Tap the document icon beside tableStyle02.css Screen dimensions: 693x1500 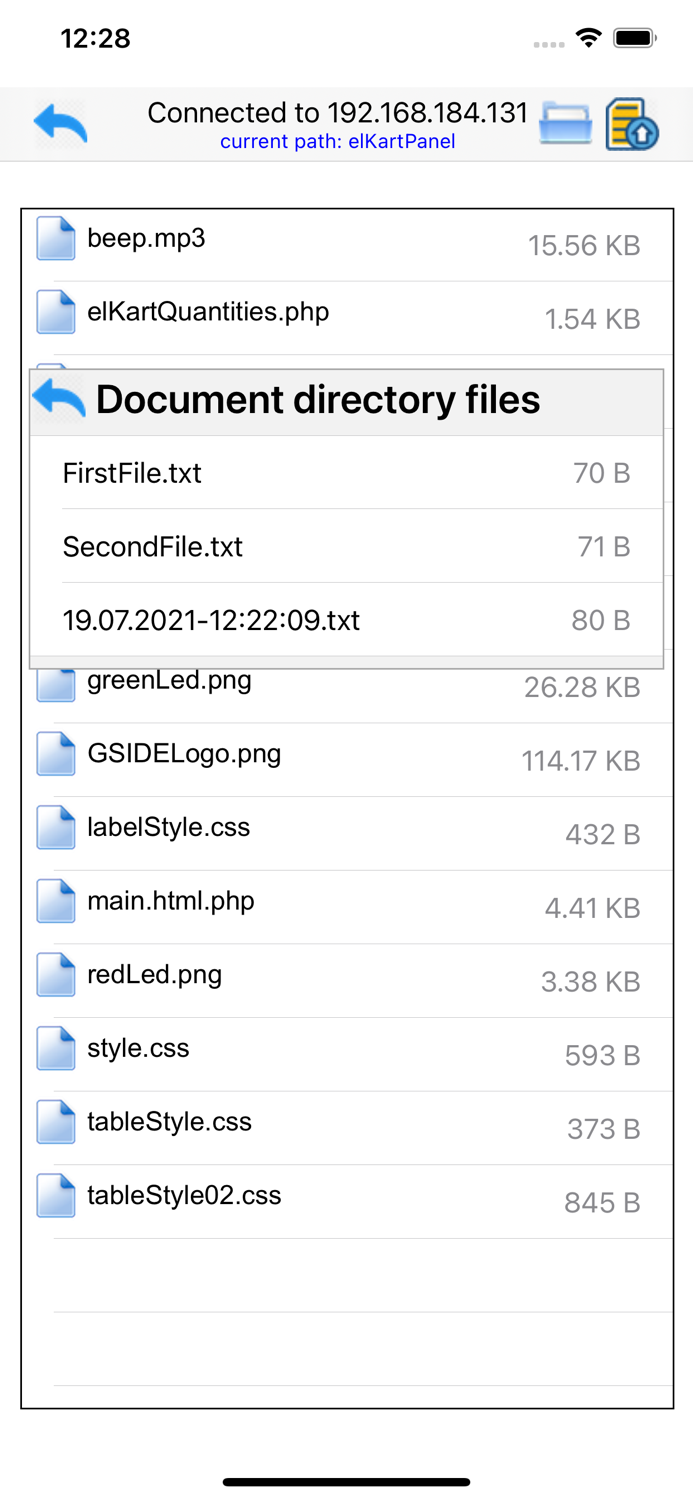point(55,1194)
